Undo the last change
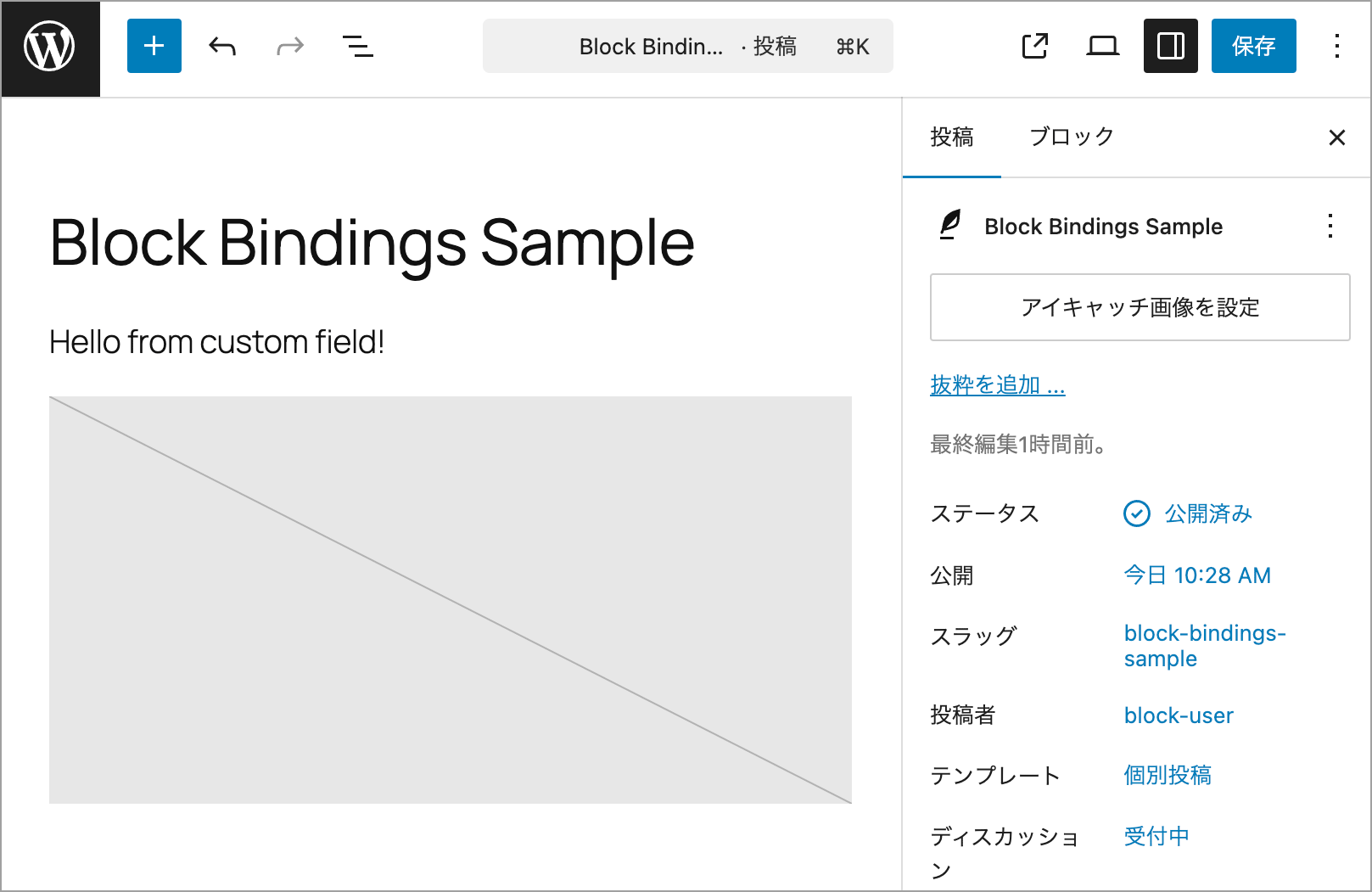 click(222, 46)
